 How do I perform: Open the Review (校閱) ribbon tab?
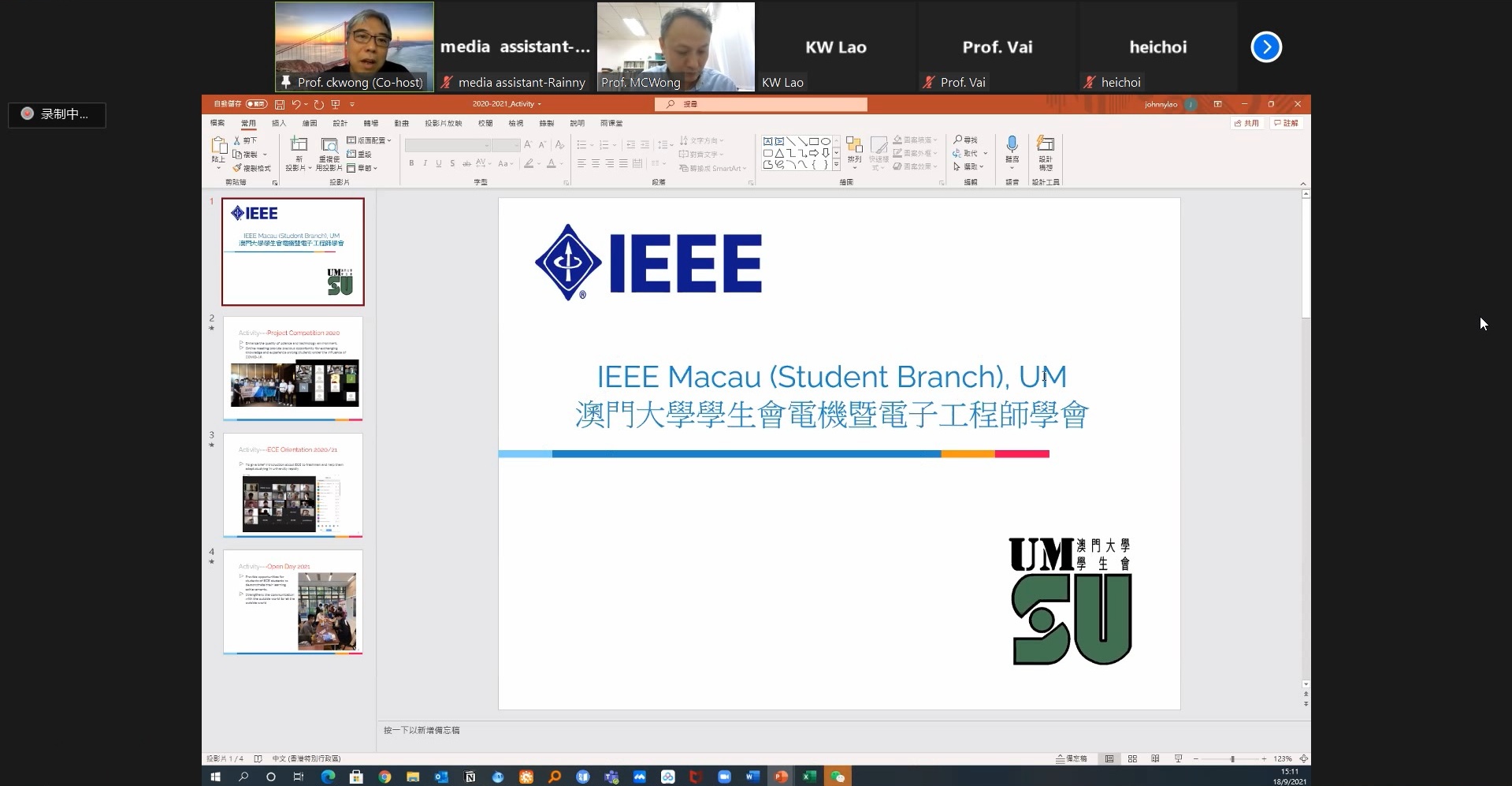coord(485,123)
